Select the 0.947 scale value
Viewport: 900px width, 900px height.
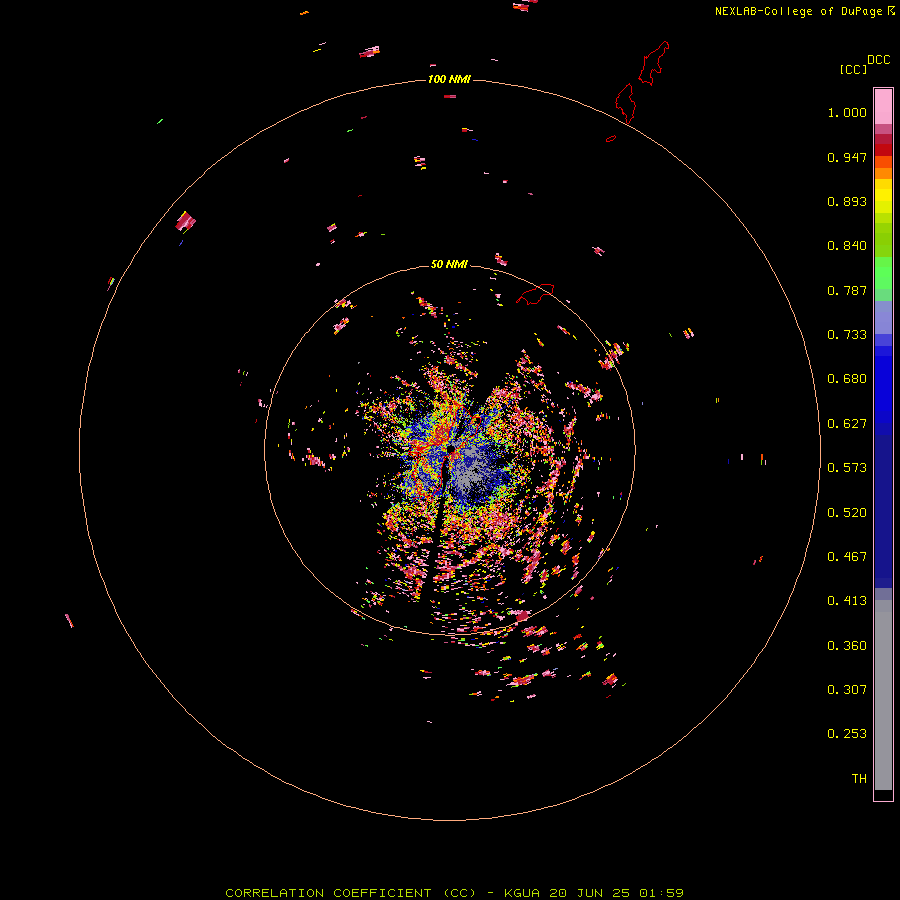[847, 157]
